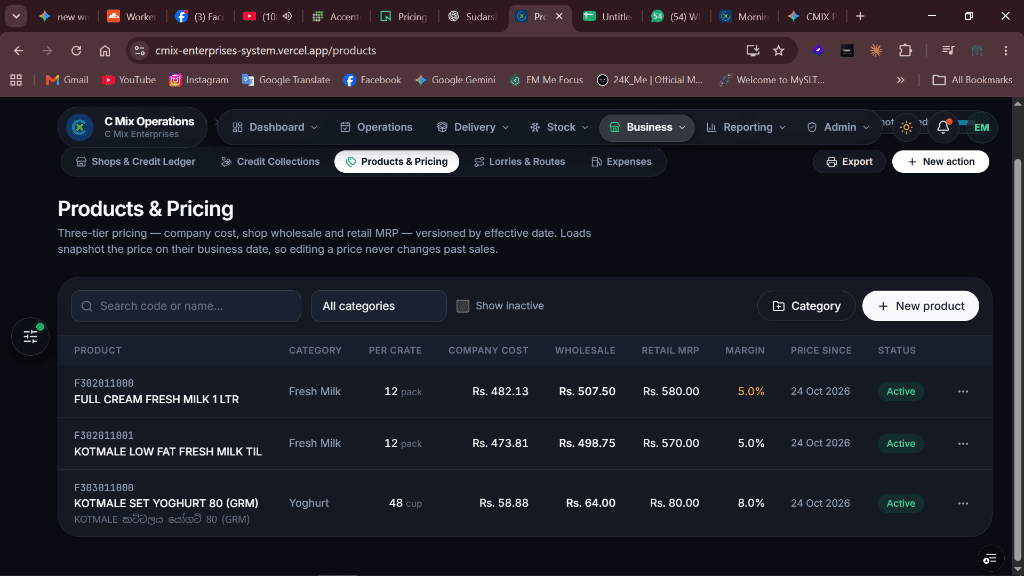Expand the Reporting menu
1024x576 pixels.
tap(746, 127)
